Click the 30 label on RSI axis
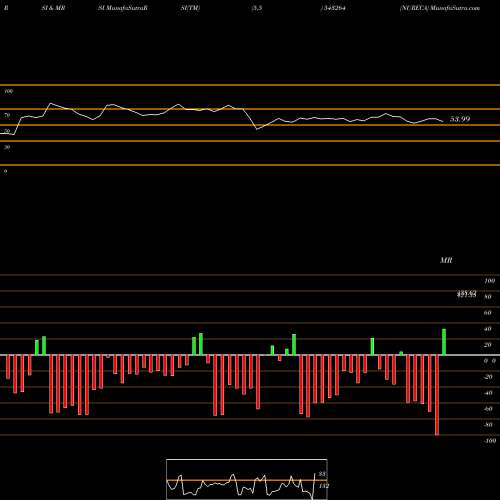This screenshot has height=500, width=500. [x=7, y=147]
